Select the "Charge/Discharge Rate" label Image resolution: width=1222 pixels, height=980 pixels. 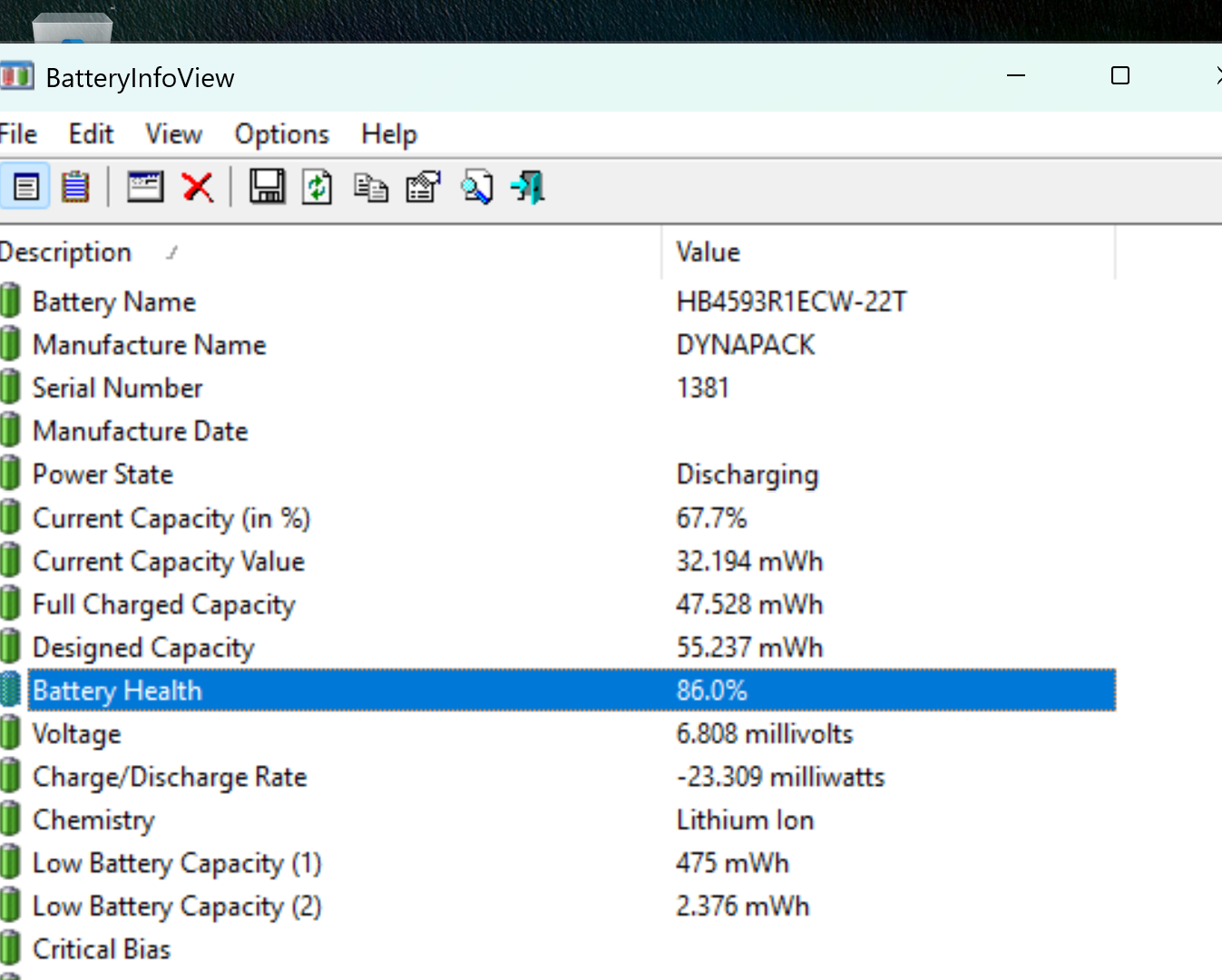pos(170,778)
